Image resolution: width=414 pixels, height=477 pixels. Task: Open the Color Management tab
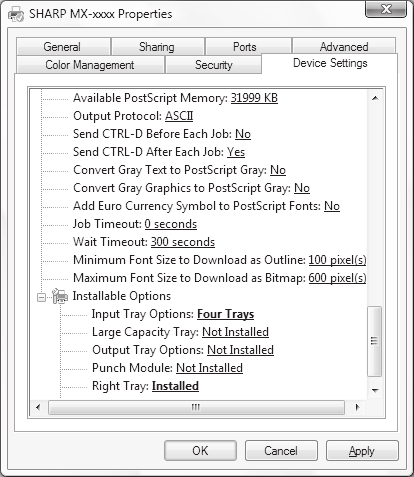point(90,65)
